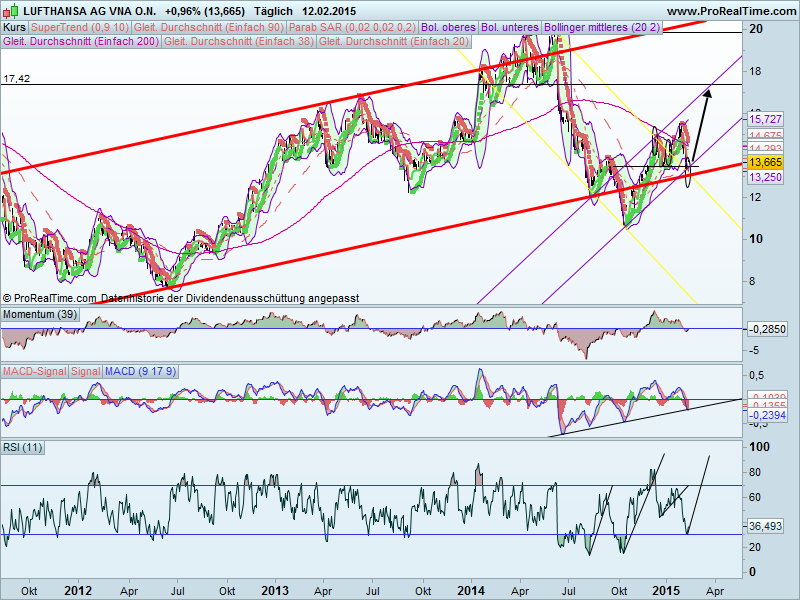Click the Bol. oberes indicator label
The image size is (800, 600).
click(x=448, y=27)
